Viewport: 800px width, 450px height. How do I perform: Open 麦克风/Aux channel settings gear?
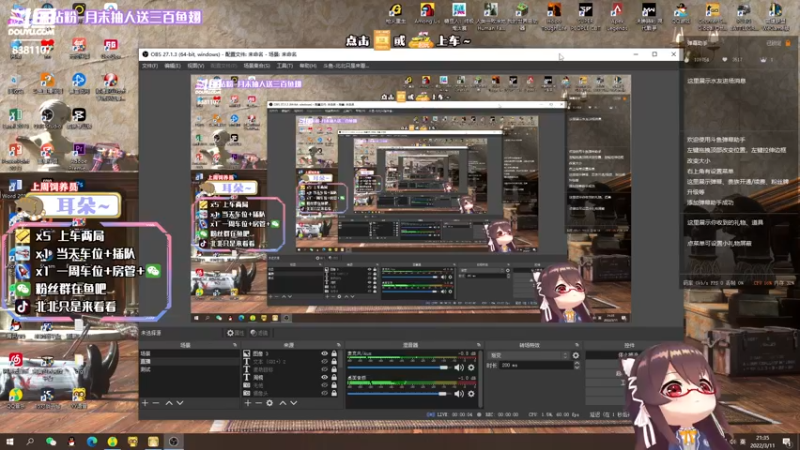tap(471, 367)
